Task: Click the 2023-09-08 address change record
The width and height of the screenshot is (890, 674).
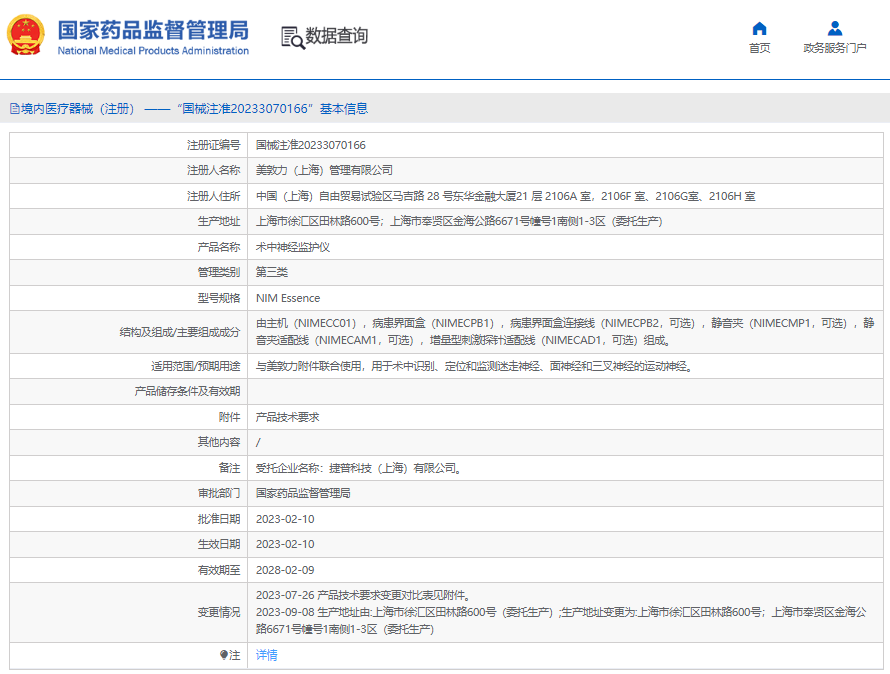Action: click(x=561, y=621)
